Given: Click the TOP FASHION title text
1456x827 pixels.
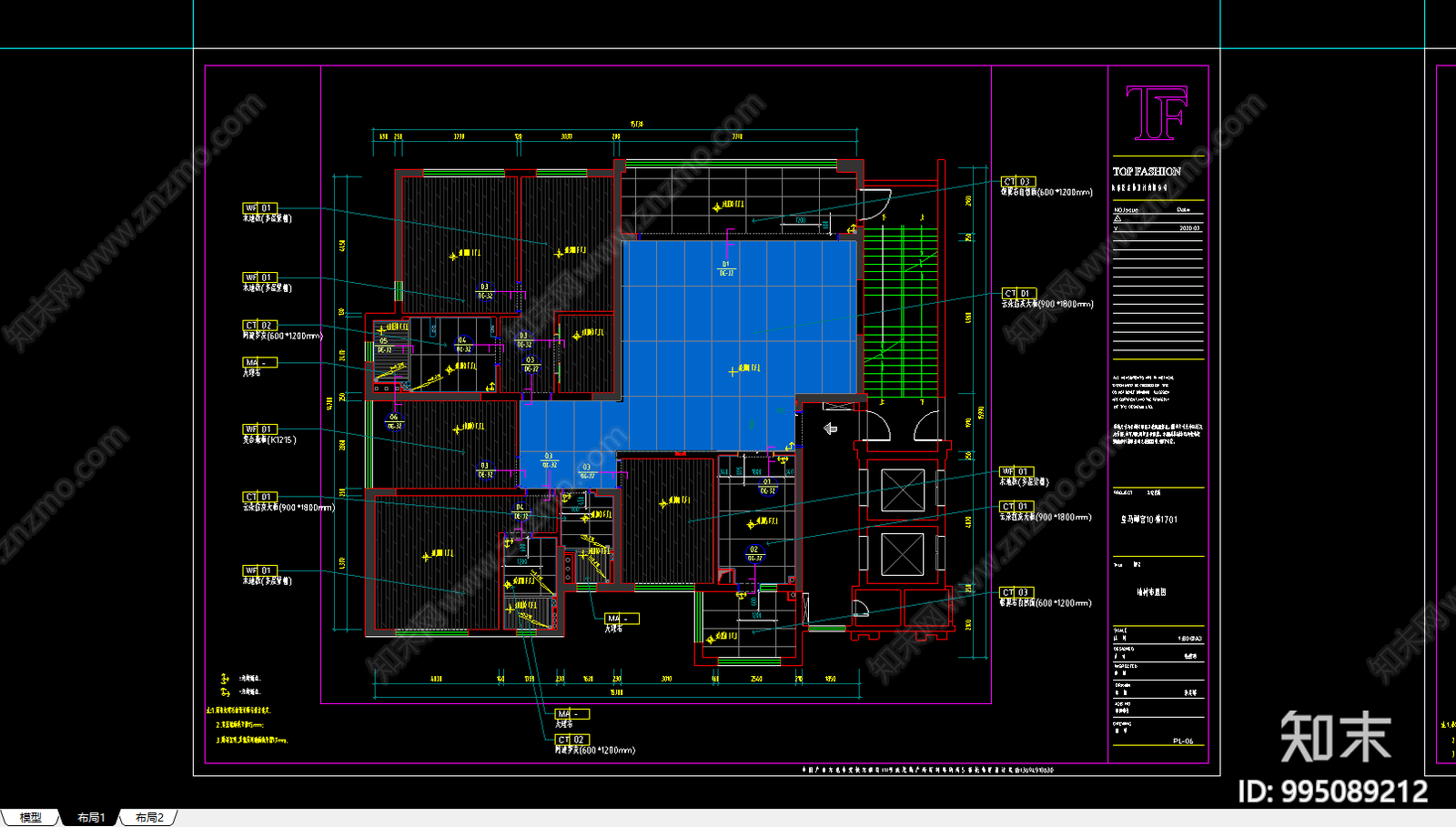Looking at the screenshot, I should click(1147, 171).
